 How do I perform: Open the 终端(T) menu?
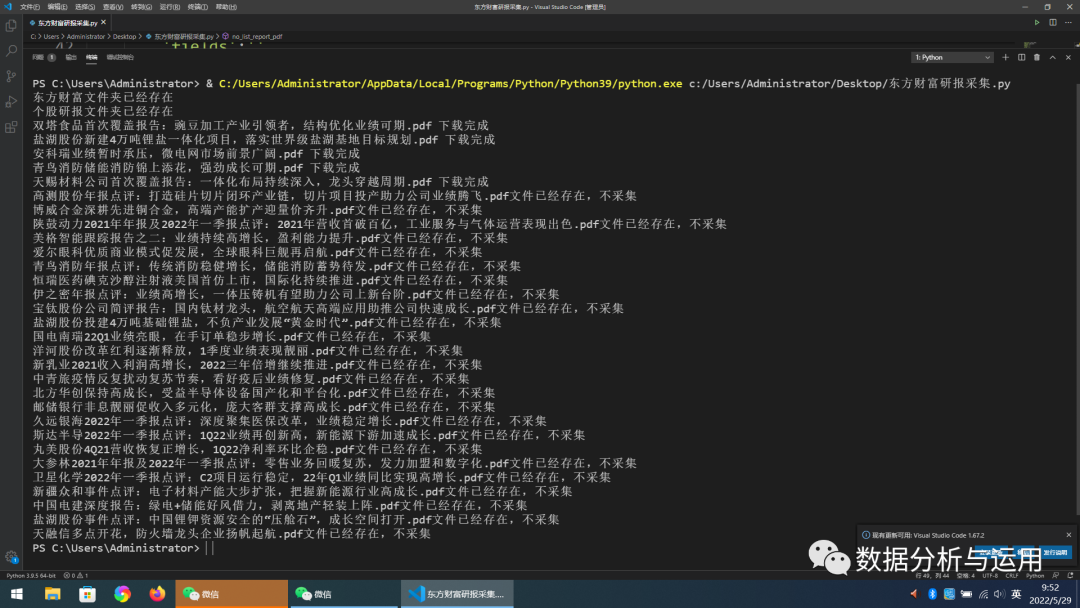click(198, 7)
